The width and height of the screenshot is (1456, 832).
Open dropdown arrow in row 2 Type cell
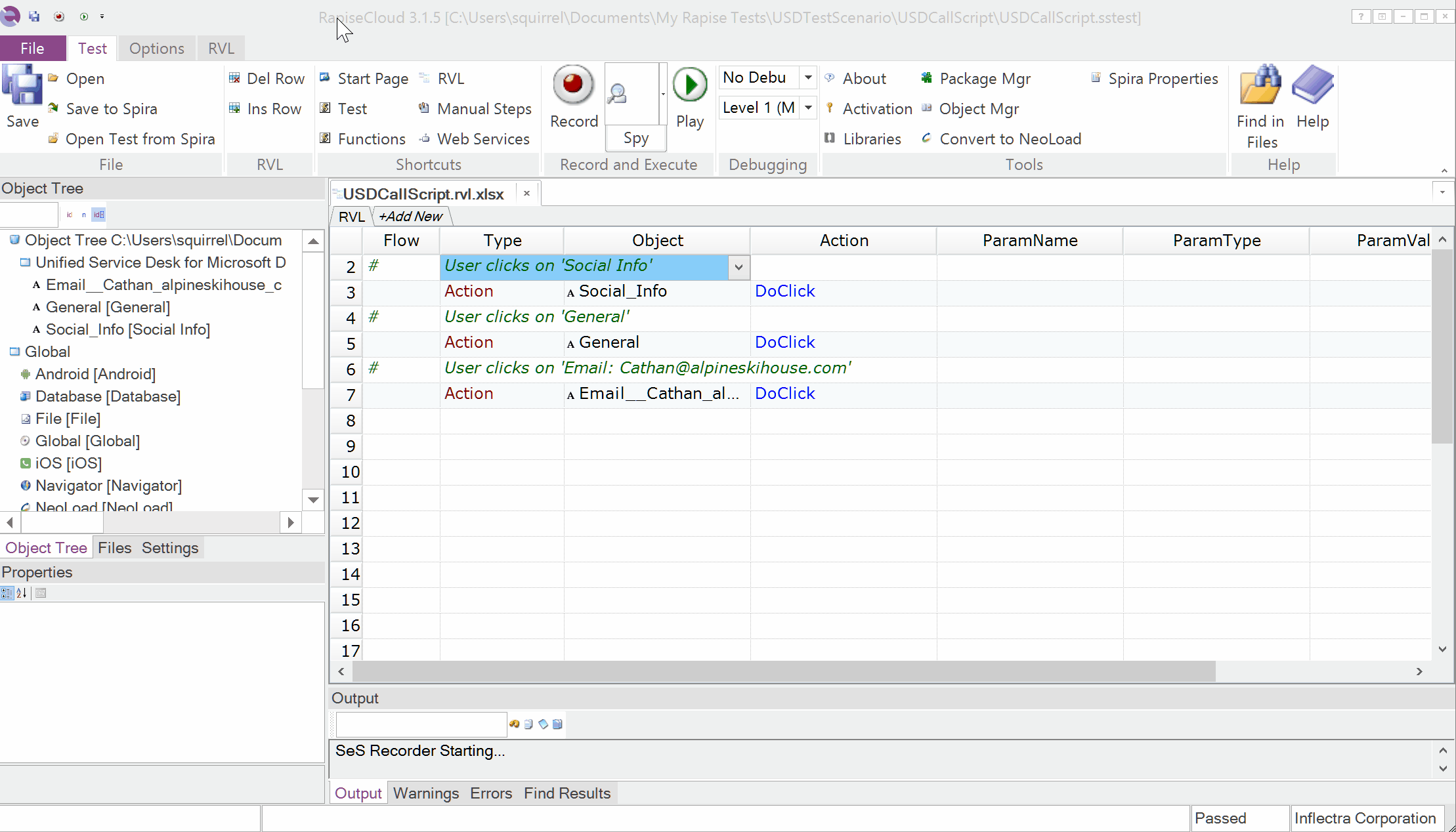pyautogui.click(x=739, y=267)
